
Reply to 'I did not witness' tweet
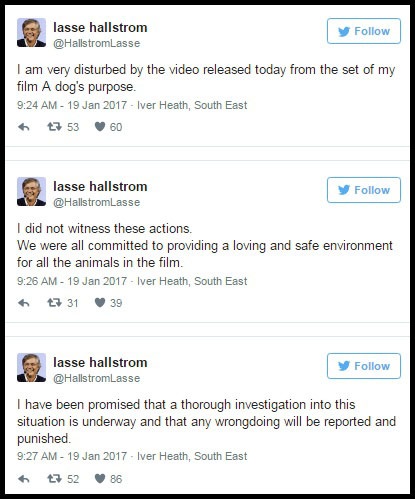pos(24,303)
